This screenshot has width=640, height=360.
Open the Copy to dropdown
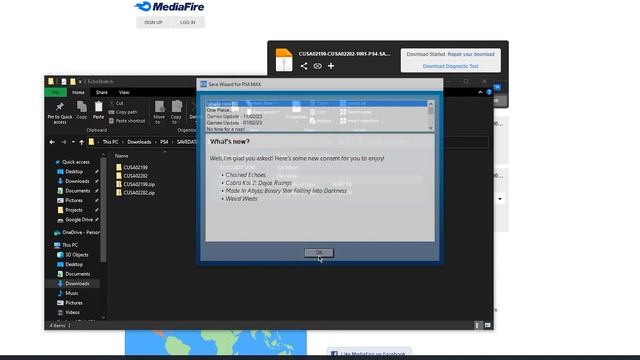(176, 112)
